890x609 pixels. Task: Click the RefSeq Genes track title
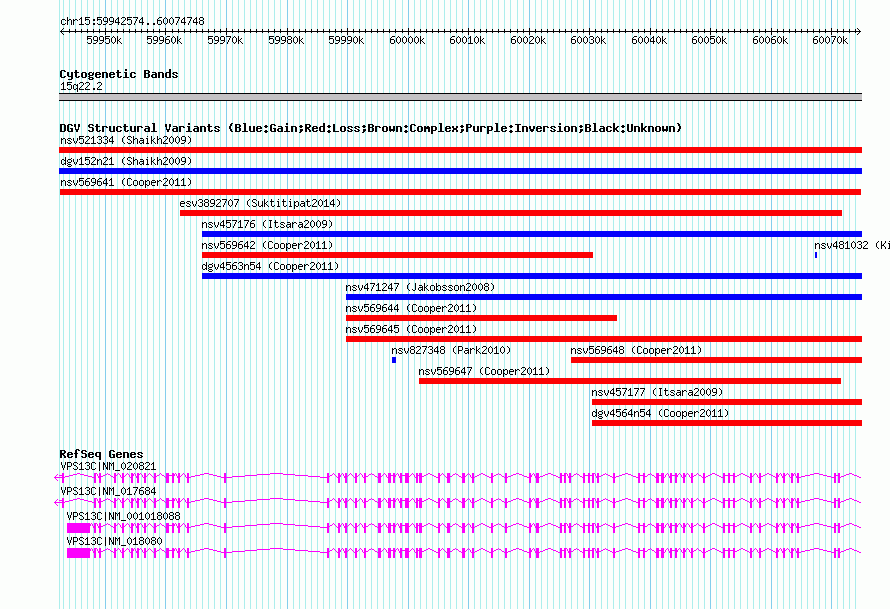pos(101,454)
